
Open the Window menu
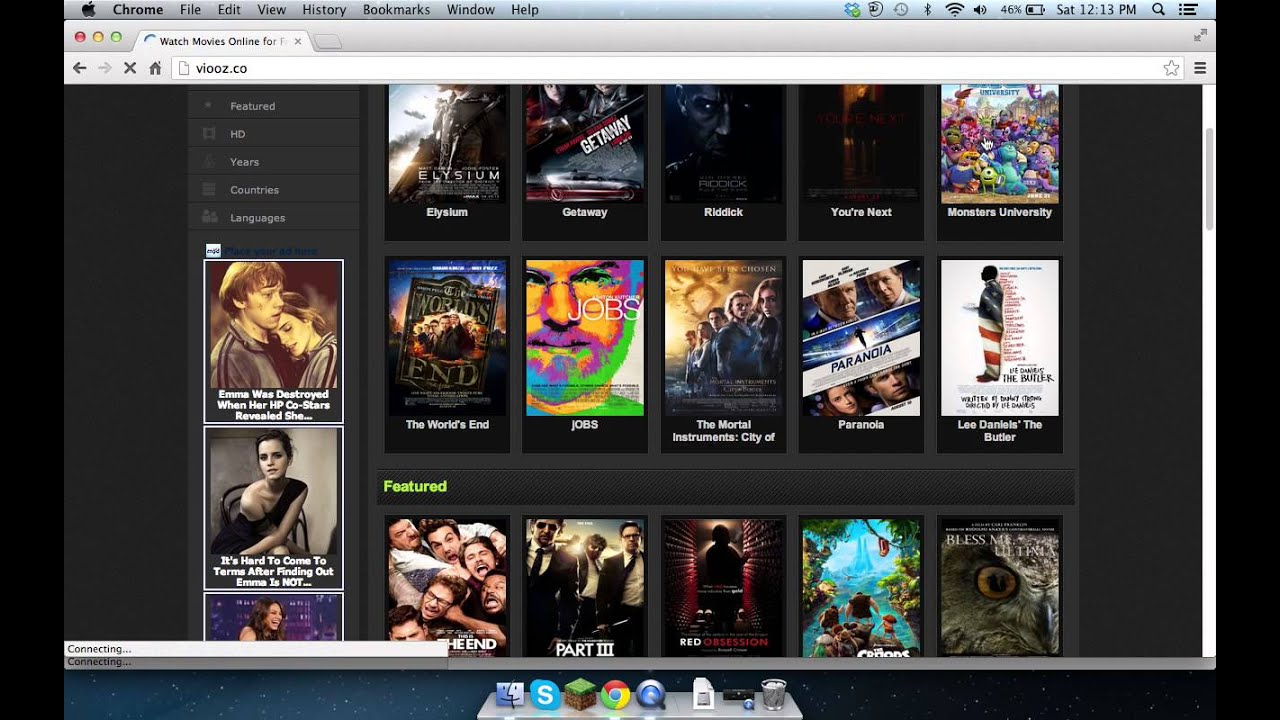[x=470, y=9]
